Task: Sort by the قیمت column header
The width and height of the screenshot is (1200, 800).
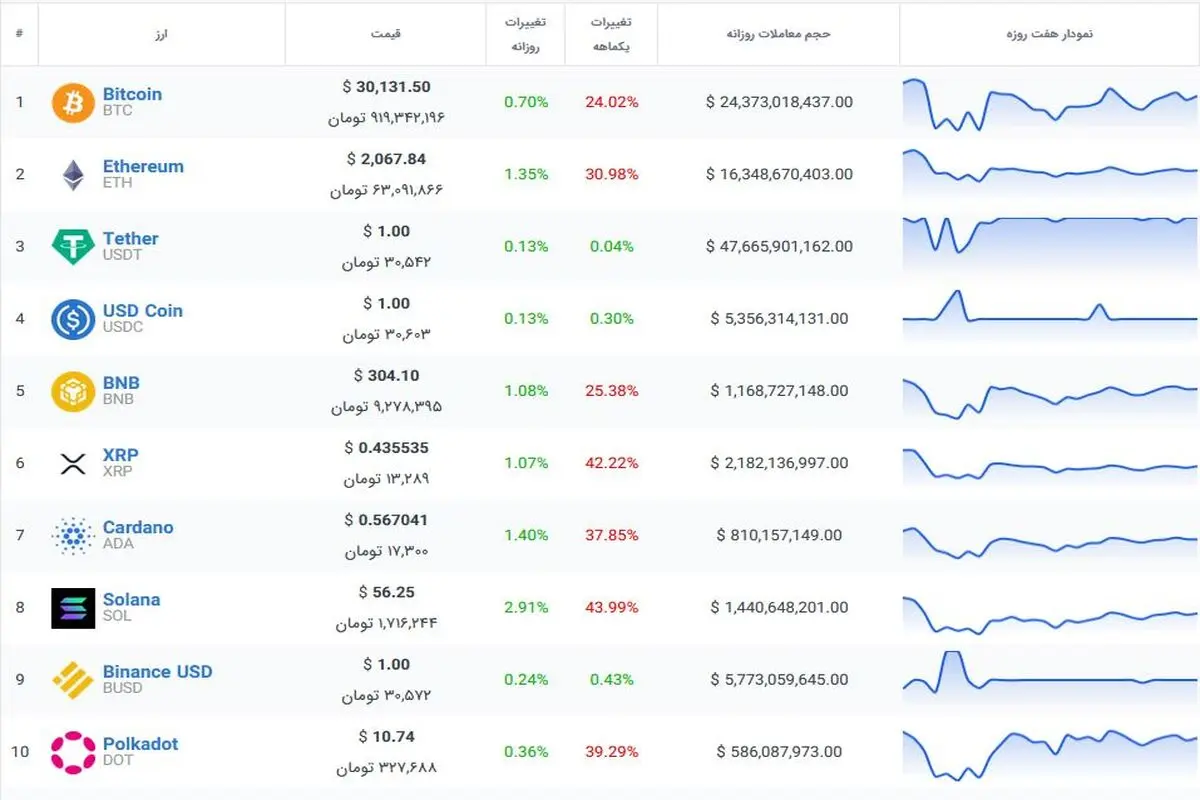Action: [x=386, y=34]
